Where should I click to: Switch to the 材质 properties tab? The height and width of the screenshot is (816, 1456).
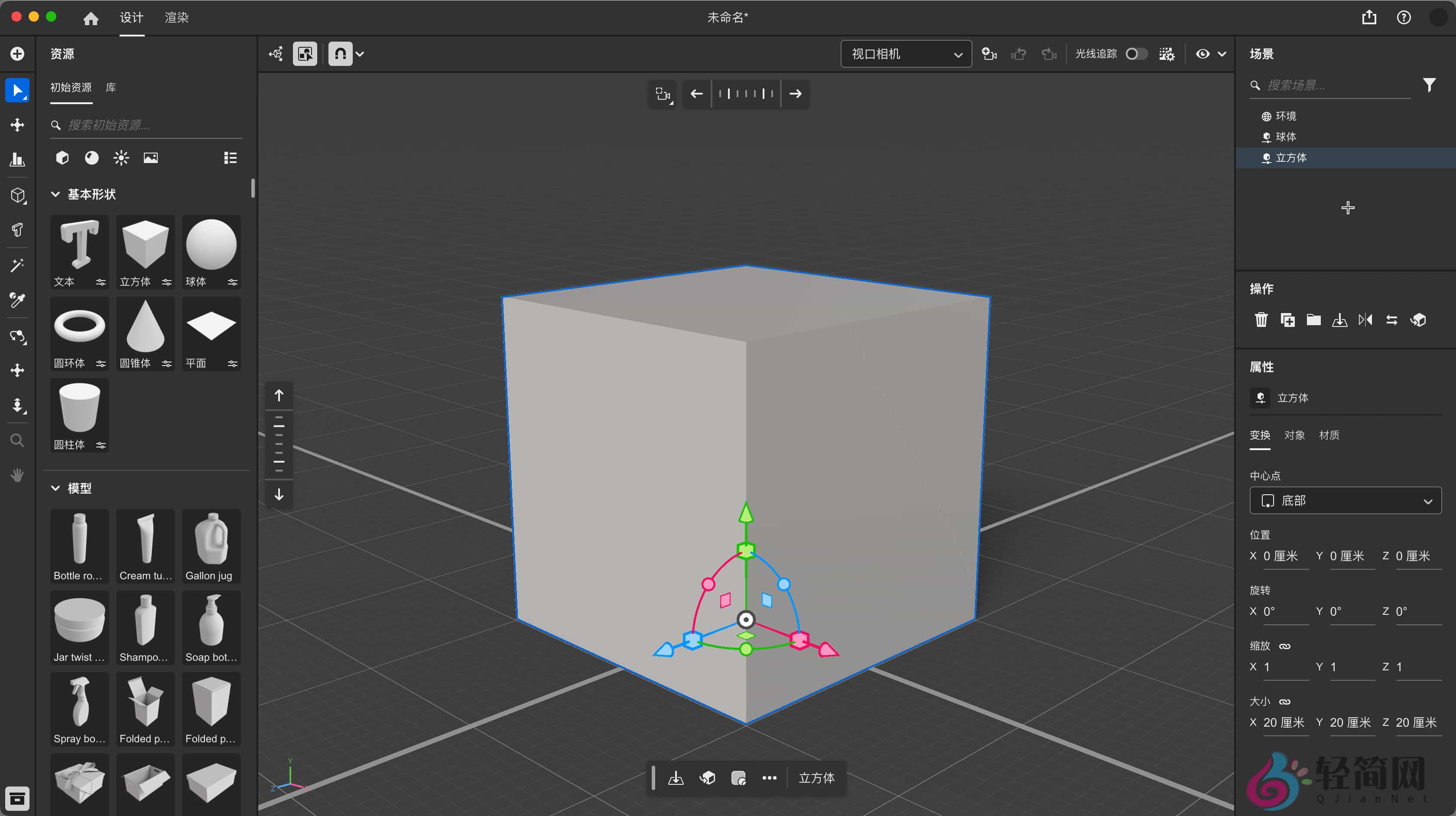[1329, 435]
